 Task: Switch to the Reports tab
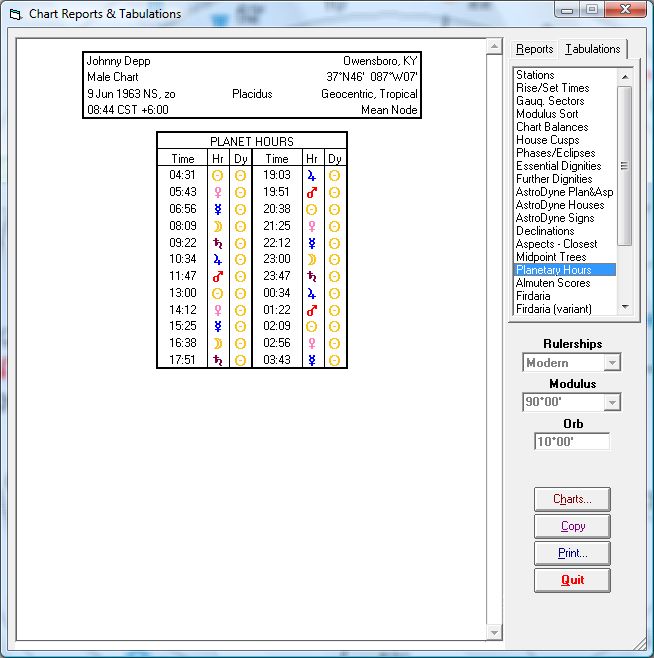tap(534, 49)
